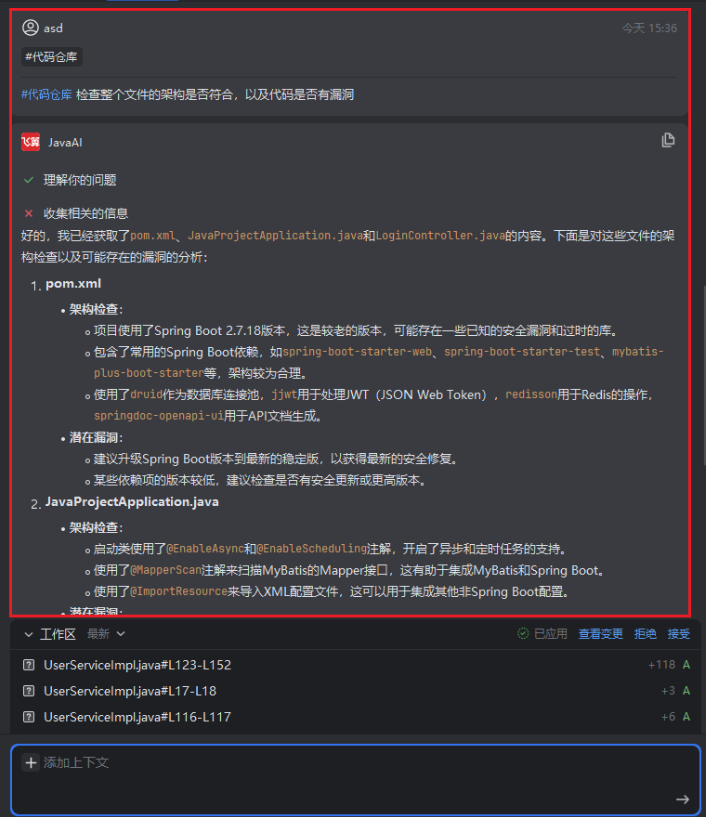Open UserServiceImpl.java#L116-L117 entry
706x817 pixels.
137,717
